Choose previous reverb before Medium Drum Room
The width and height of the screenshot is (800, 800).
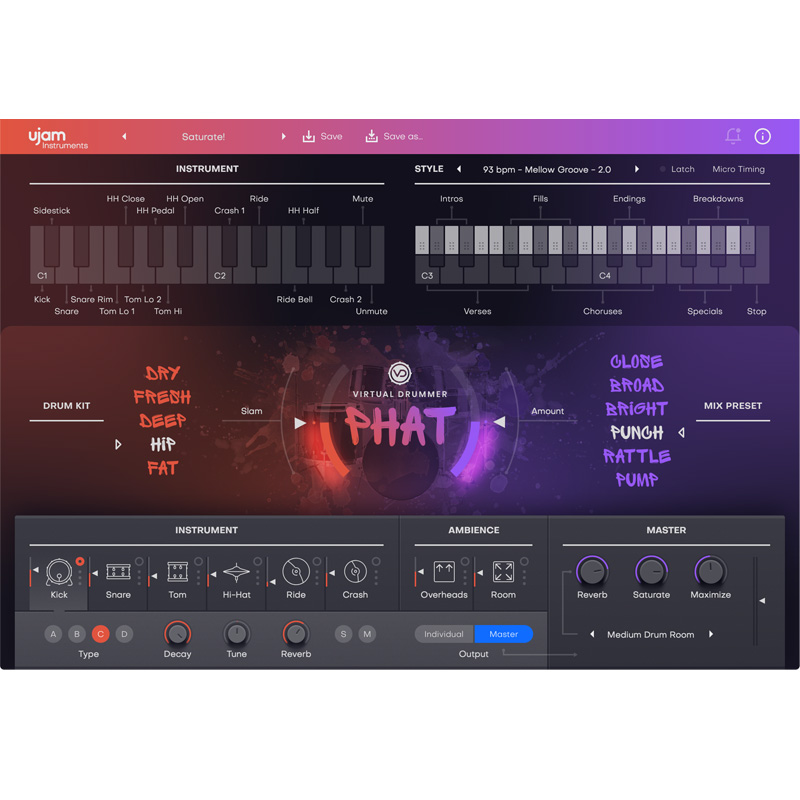point(592,634)
